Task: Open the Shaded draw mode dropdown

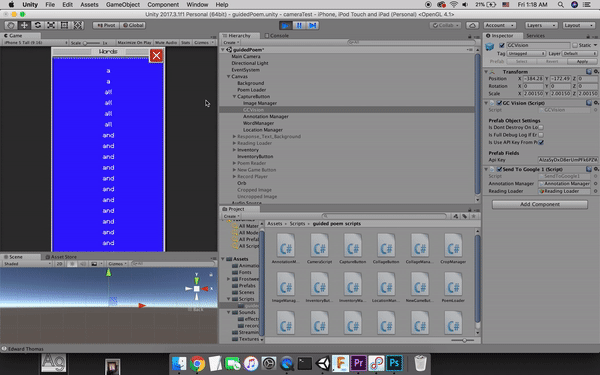Action: [27, 264]
